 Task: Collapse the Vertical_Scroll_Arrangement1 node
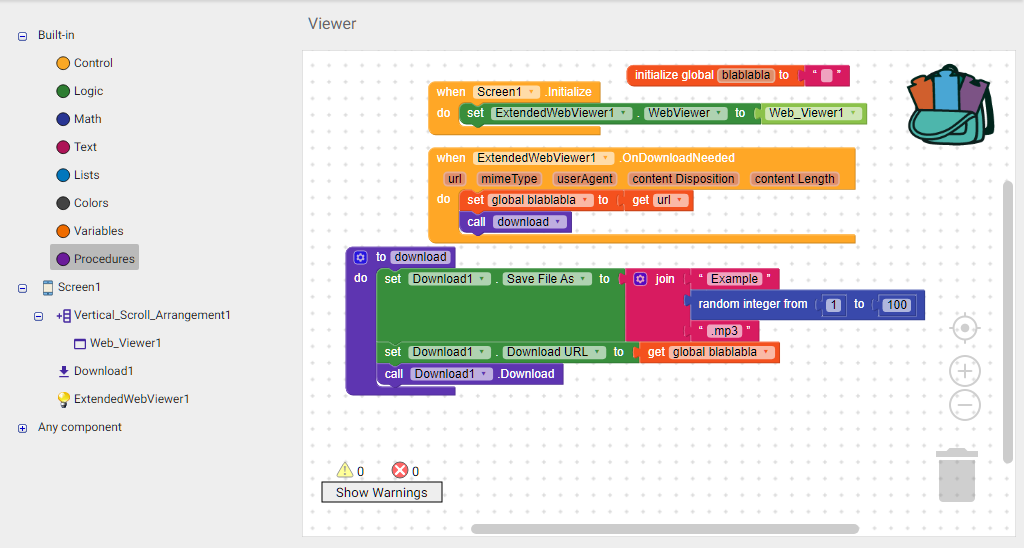click(38, 316)
